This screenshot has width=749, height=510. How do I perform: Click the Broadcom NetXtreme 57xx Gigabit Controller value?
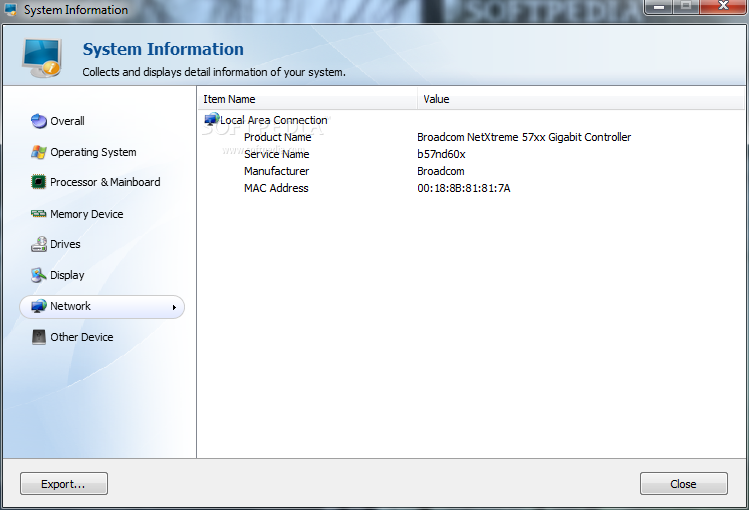click(x=524, y=138)
